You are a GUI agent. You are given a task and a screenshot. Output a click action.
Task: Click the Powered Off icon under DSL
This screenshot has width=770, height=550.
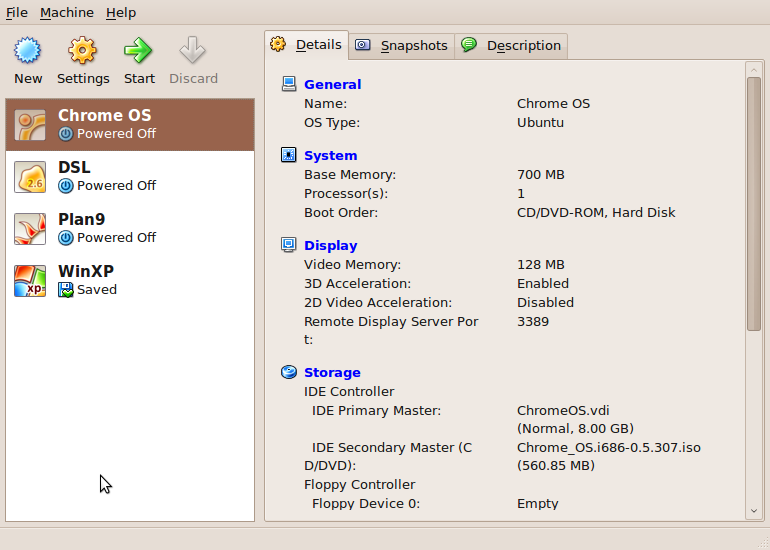click(x=65, y=186)
